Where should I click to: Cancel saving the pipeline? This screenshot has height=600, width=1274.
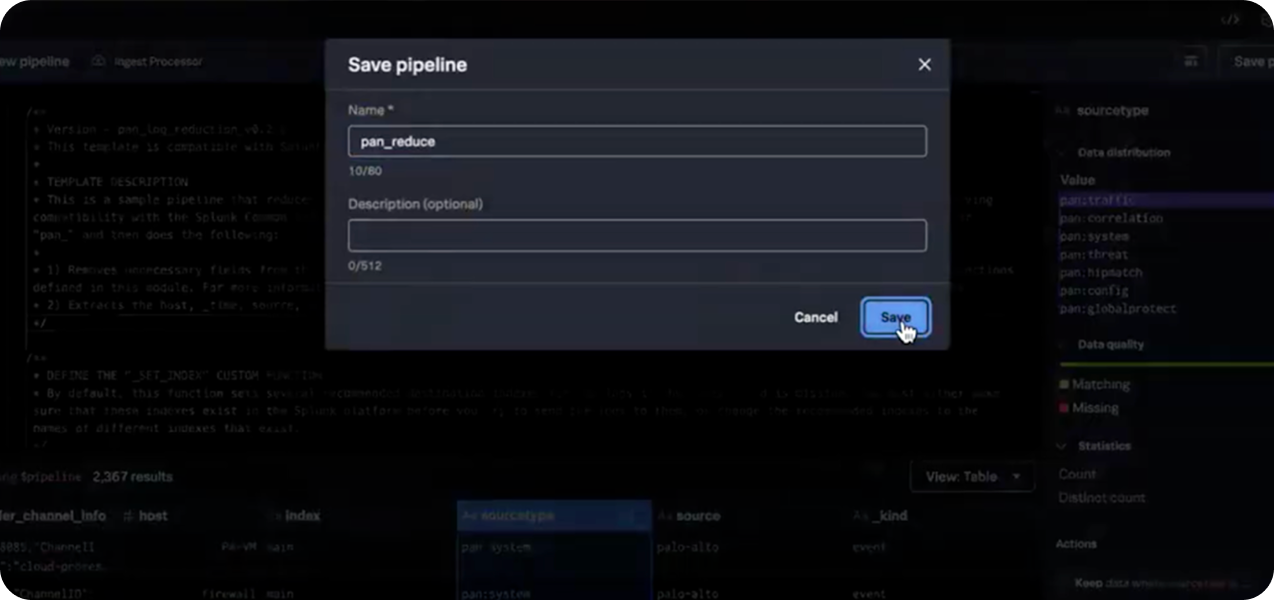point(815,317)
